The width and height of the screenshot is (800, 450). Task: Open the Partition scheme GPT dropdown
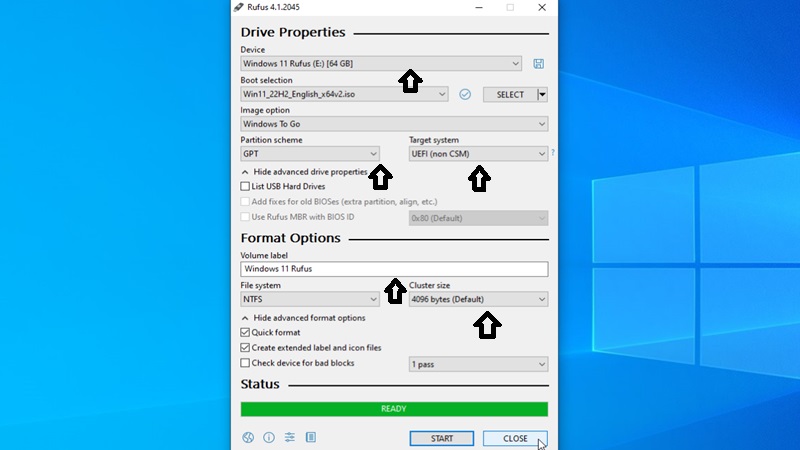(x=310, y=154)
